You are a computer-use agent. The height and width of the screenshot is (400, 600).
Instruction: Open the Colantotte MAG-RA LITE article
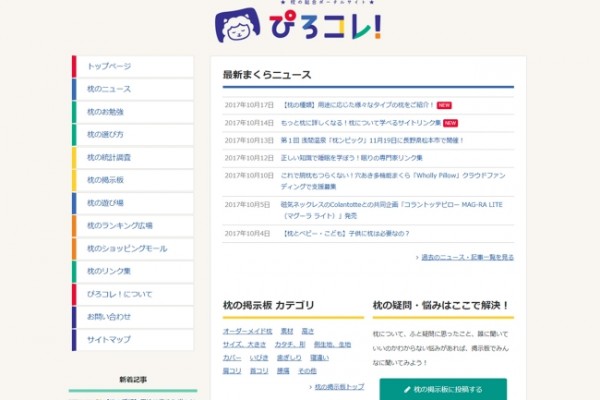click(391, 210)
